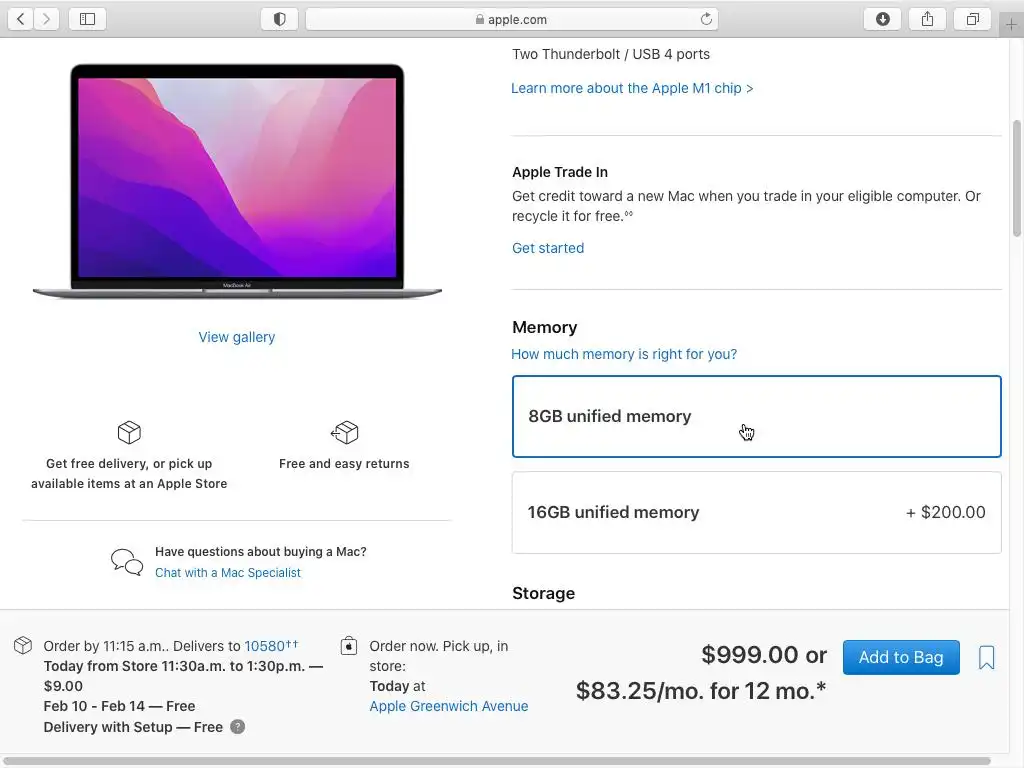Go forward with Safari's forward arrow
The image size is (1024, 768).
pos(46,19)
